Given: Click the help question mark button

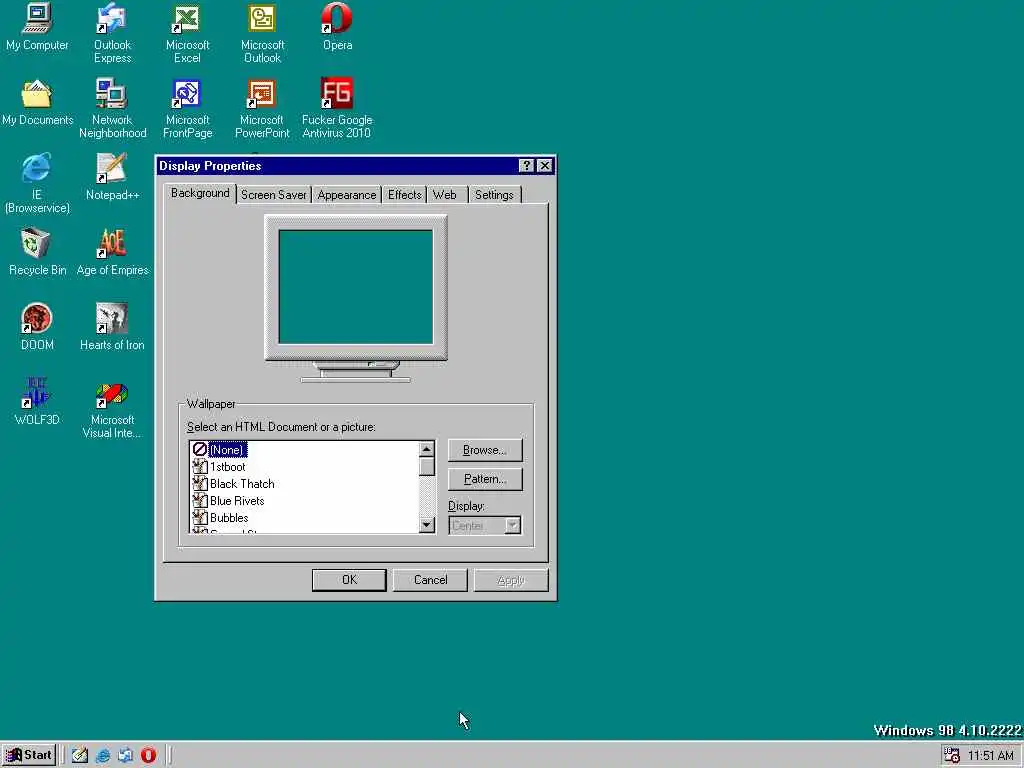Looking at the screenshot, I should coord(526,166).
